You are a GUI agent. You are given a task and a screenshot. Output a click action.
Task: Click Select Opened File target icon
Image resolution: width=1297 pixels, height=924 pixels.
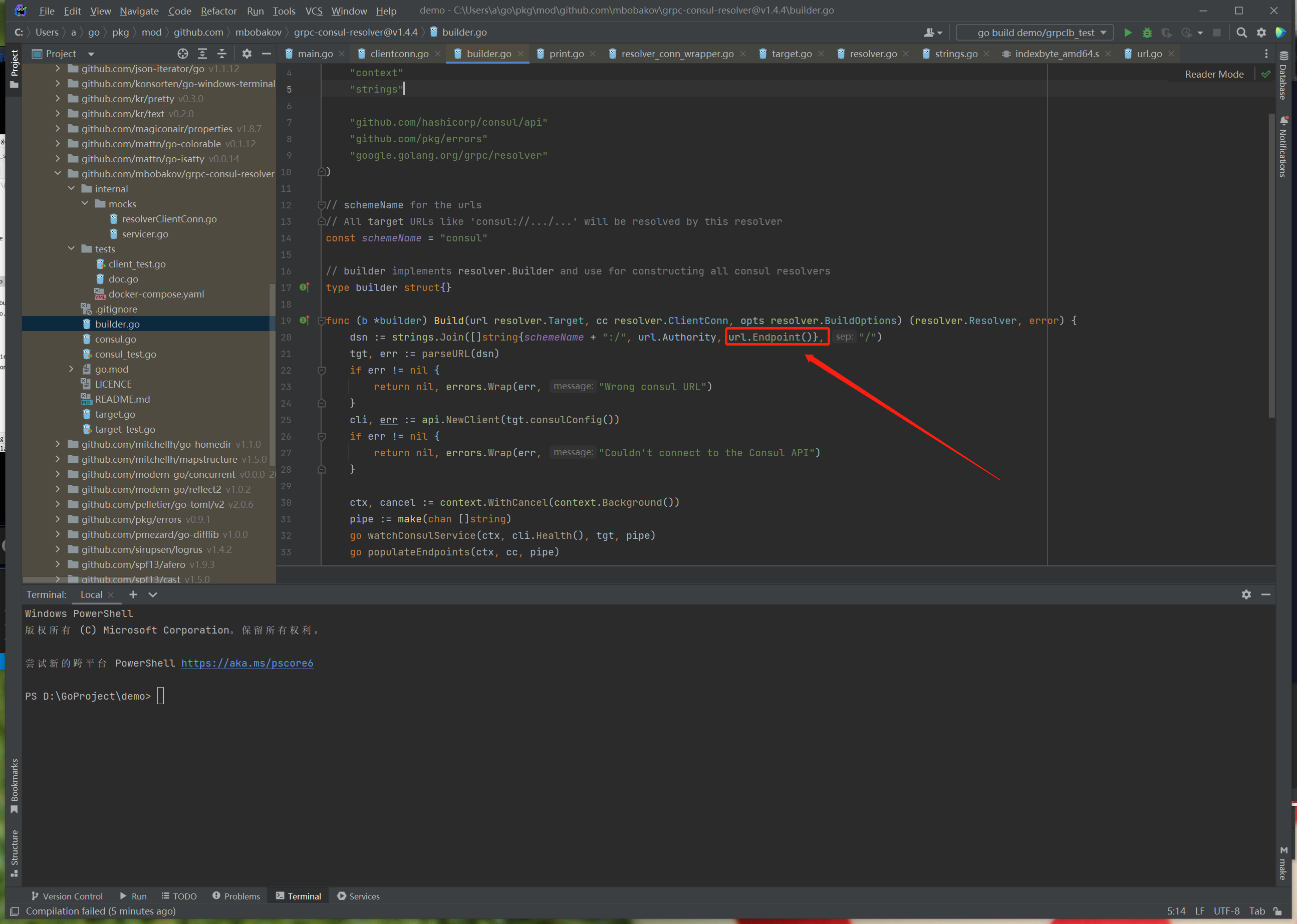(x=183, y=54)
